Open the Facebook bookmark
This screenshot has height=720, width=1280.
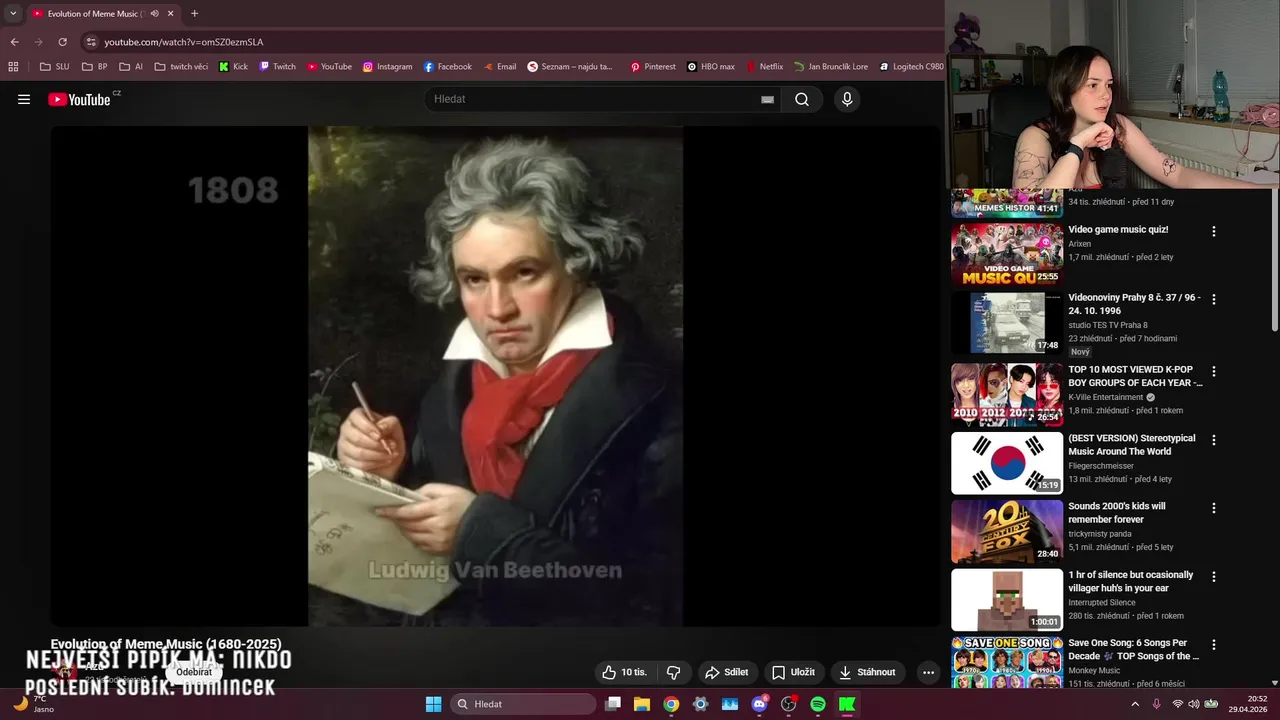coord(447,67)
